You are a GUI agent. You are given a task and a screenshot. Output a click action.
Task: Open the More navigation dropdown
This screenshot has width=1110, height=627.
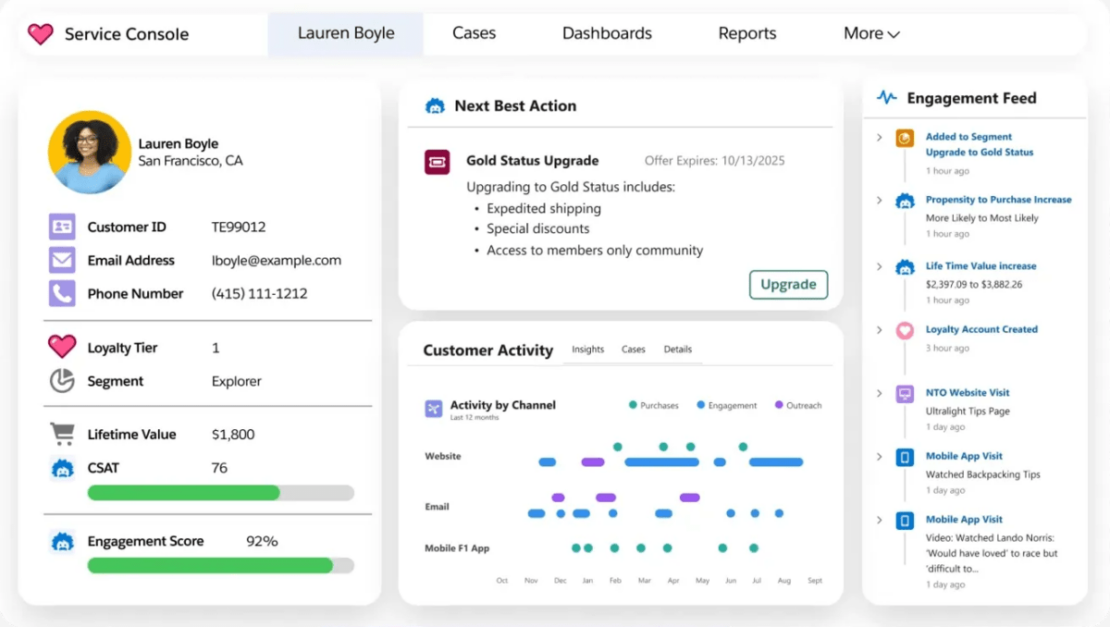coord(870,33)
